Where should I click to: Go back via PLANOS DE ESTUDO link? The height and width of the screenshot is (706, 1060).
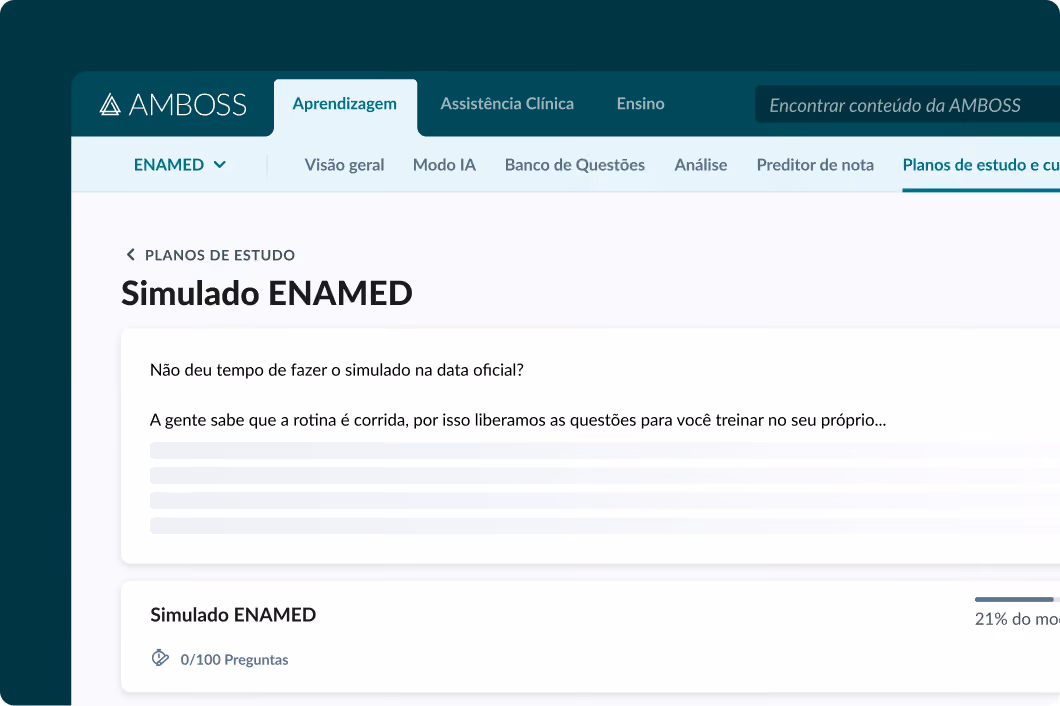[x=220, y=255]
